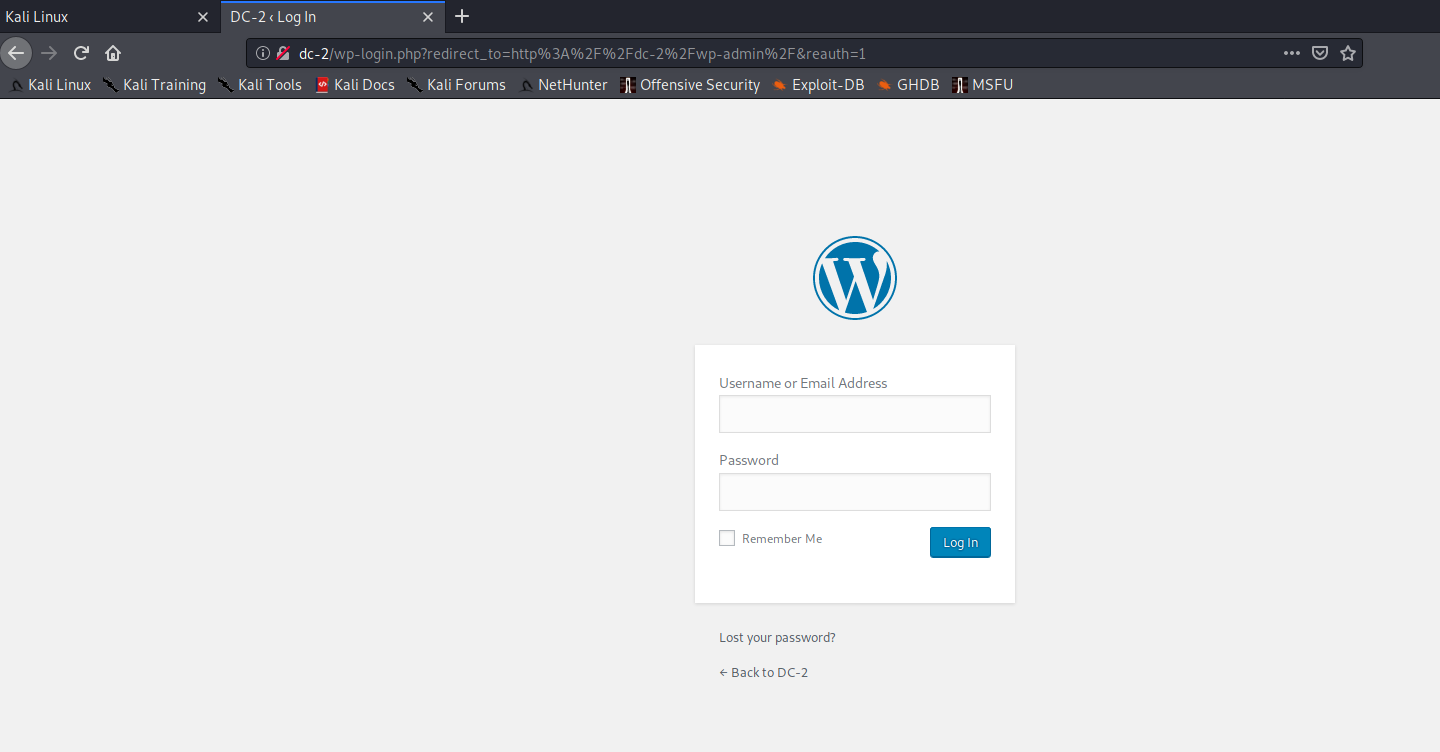Viewport: 1440px width, 752px height.
Task: Open the page actions three-dot menu
Action: (1292, 53)
